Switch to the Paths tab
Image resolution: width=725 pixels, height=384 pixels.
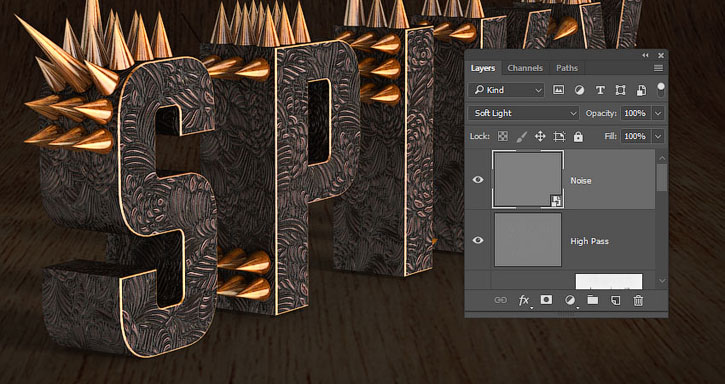tap(567, 68)
